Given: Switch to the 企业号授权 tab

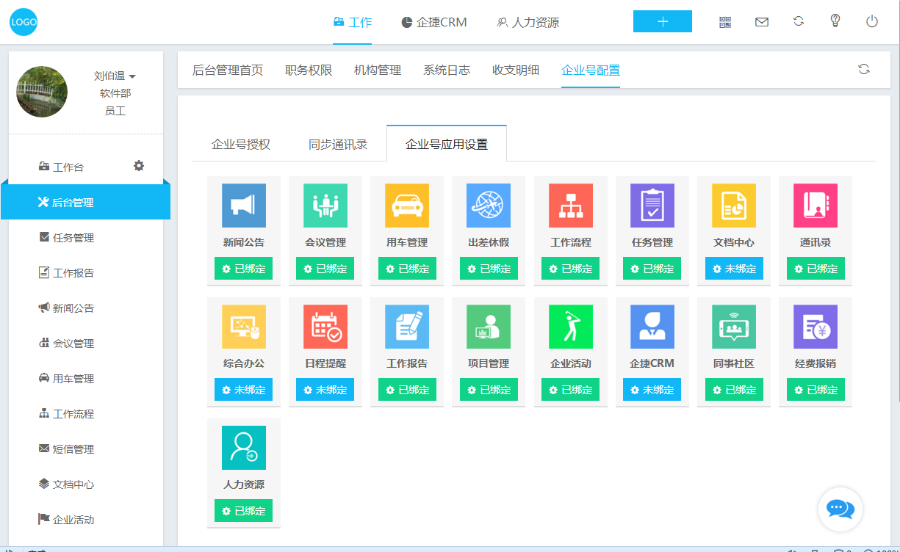Looking at the screenshot, I should 241,144.
